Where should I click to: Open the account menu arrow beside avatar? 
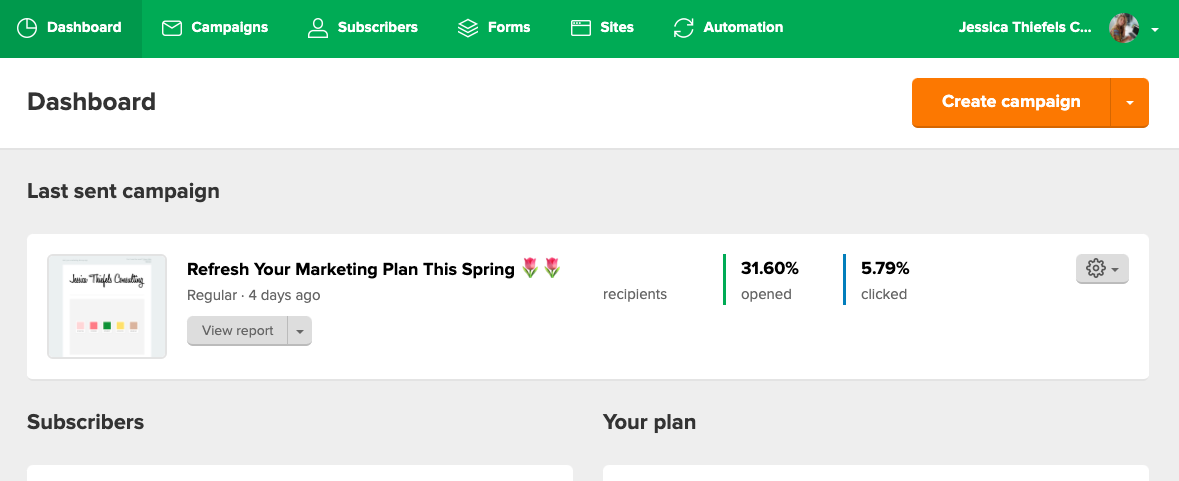point(1156,30)
